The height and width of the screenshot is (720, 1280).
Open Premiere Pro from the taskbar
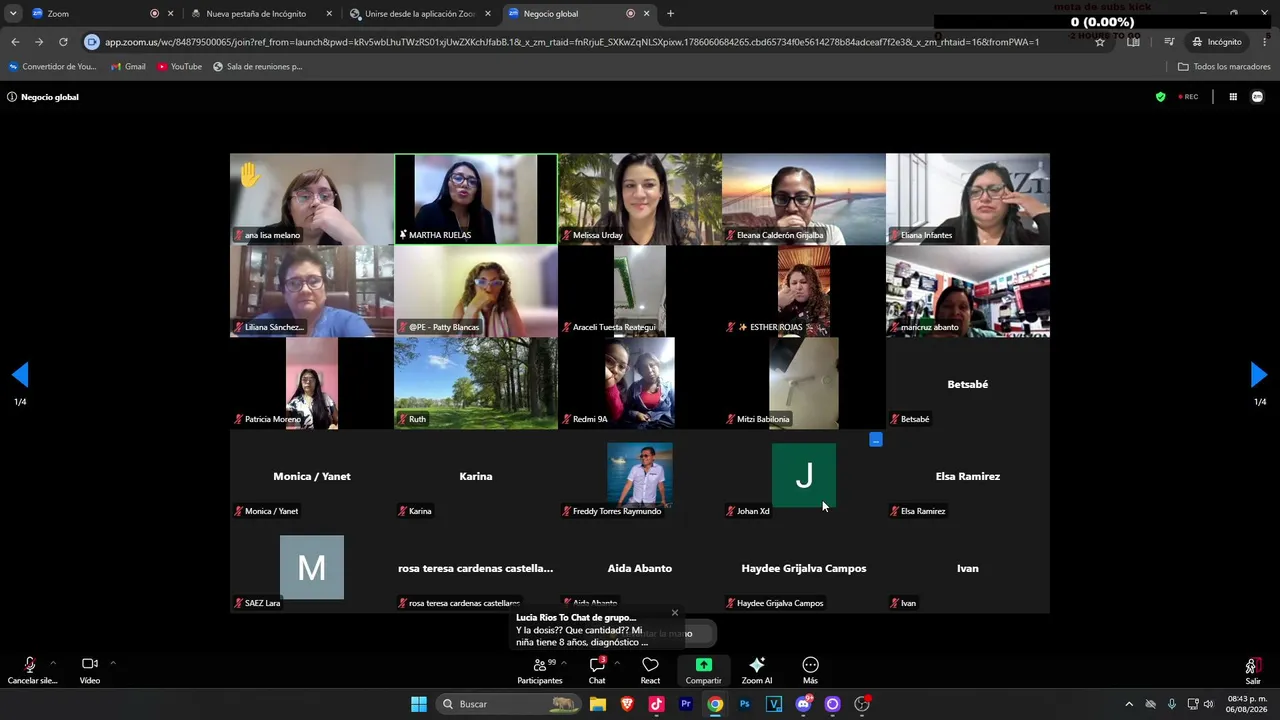click(x=686, y=704)
